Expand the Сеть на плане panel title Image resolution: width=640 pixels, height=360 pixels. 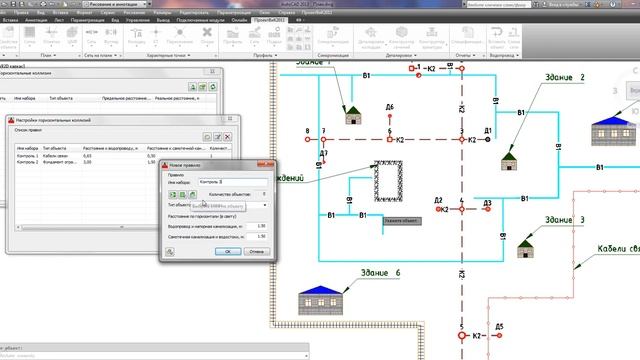(100, 55)
